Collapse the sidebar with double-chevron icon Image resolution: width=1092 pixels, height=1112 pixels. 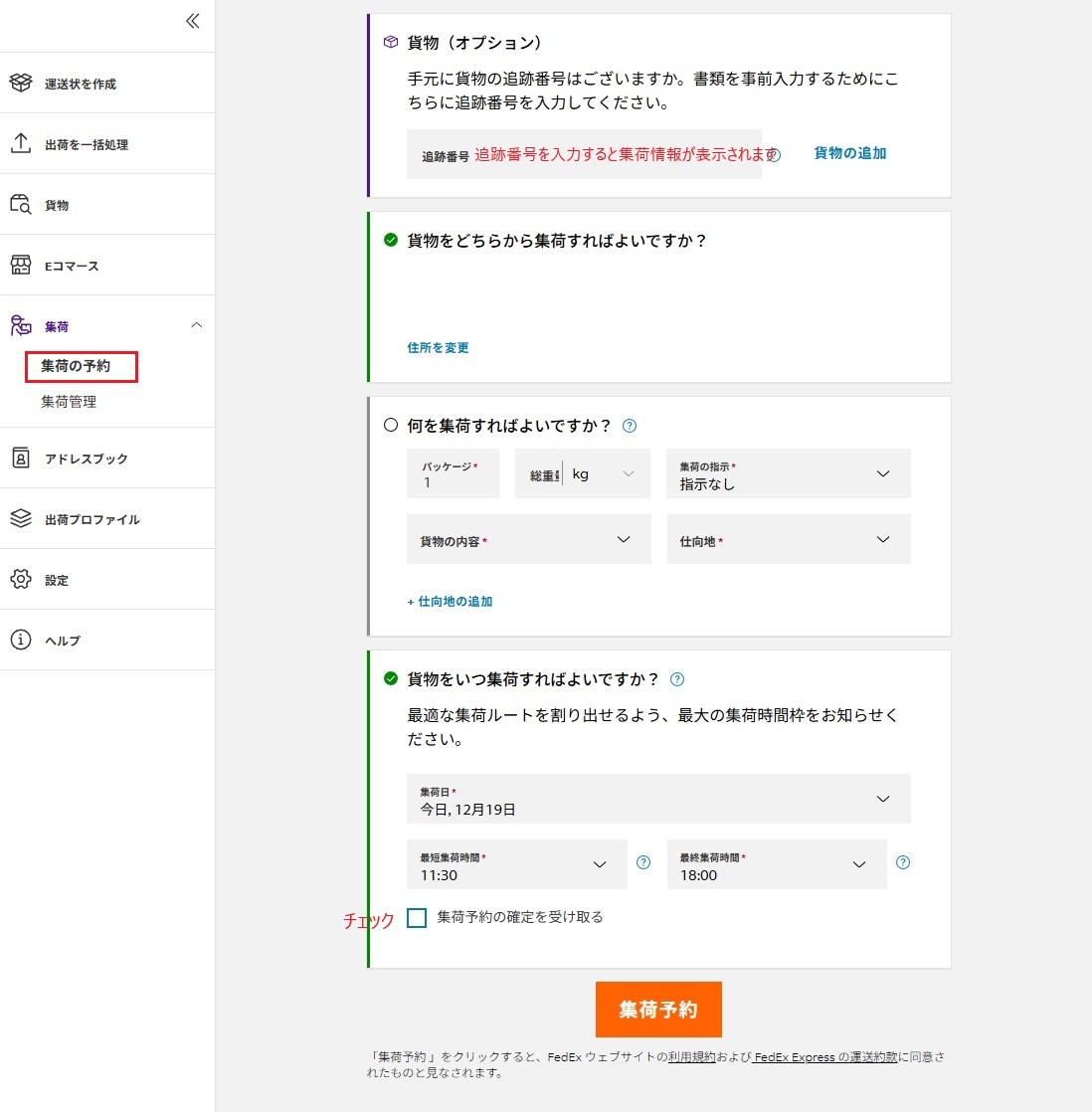(193, 21)
